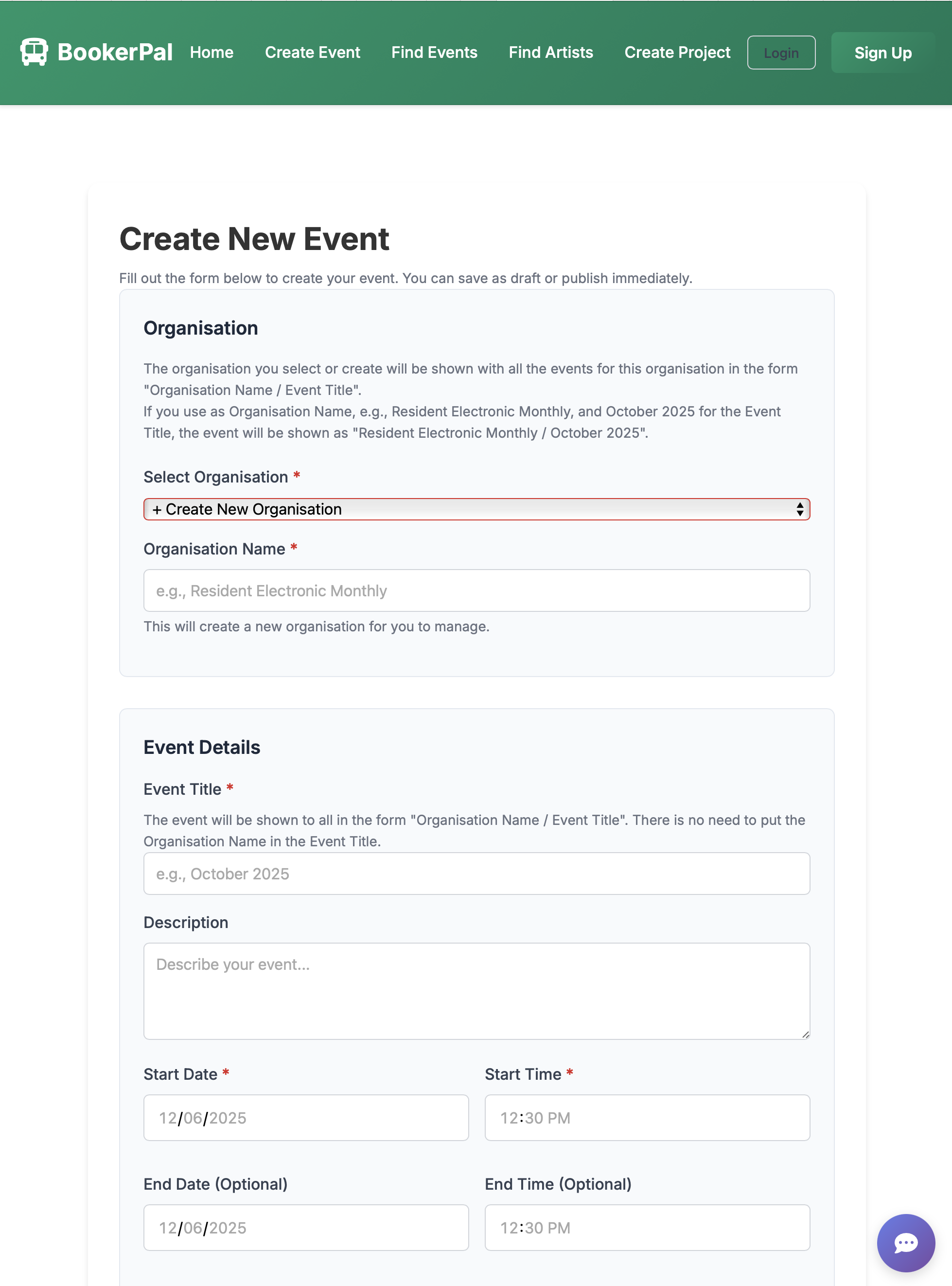Image resolution: width=952 pixels, height=1286 pixels.
Task: Navigate to Create Project
Action: click(x=676, y=52)
